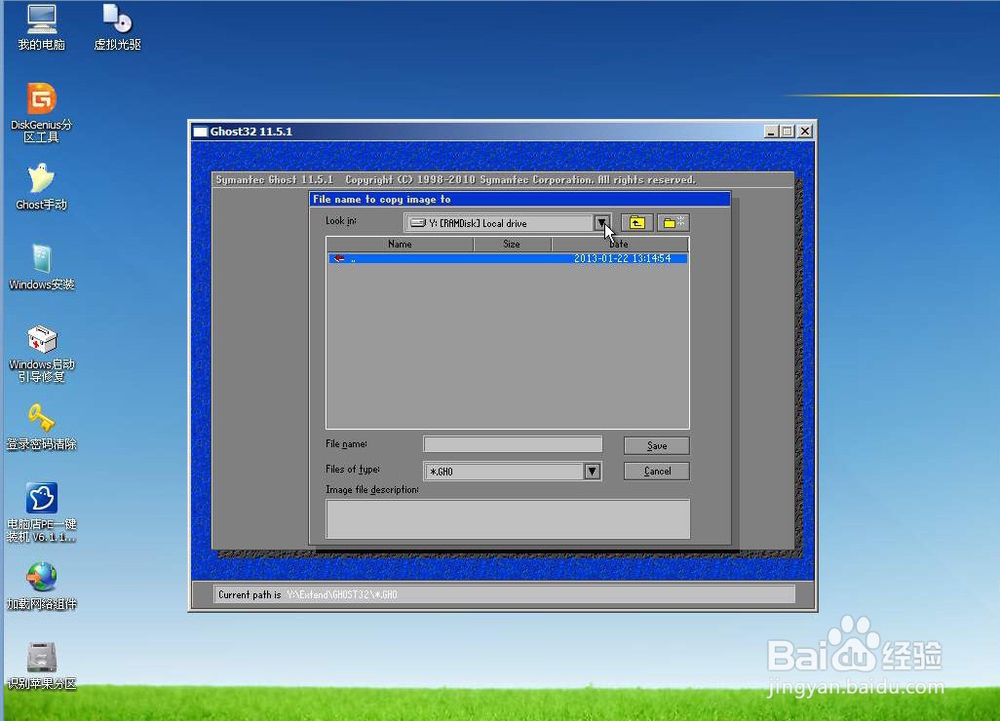Click the Save button

(x=656, y=446)
